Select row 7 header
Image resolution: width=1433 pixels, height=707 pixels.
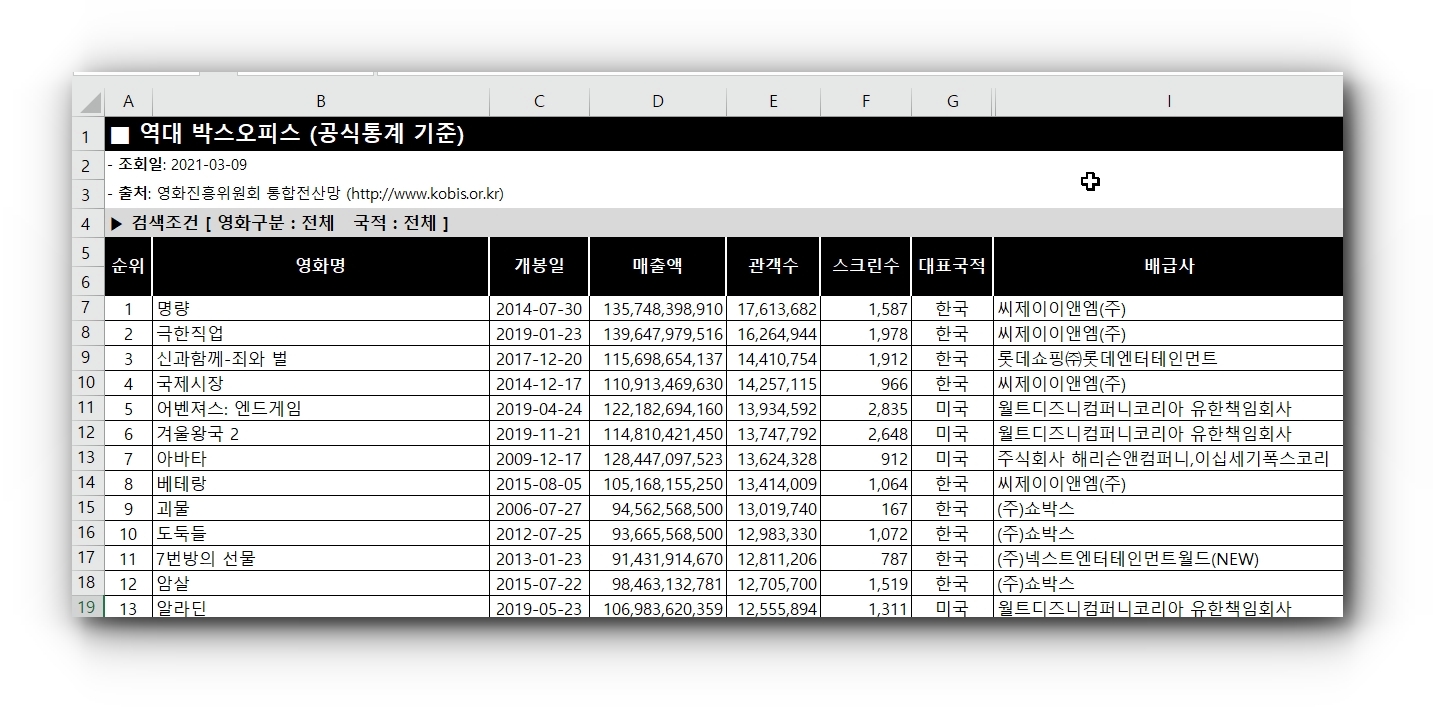tap(88, 308)
